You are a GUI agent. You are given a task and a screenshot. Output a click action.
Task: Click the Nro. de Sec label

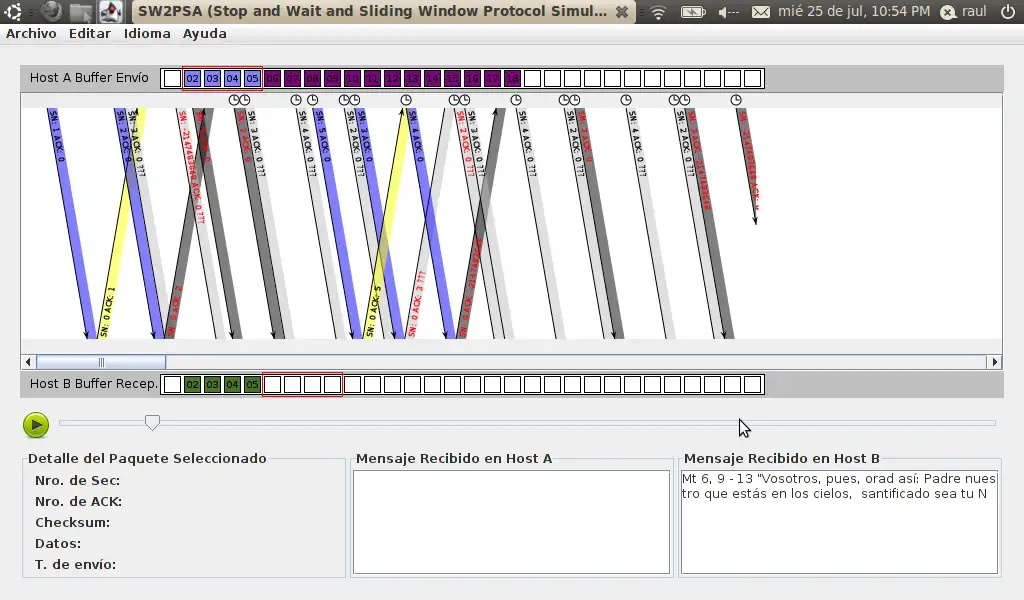pos(78,481)
